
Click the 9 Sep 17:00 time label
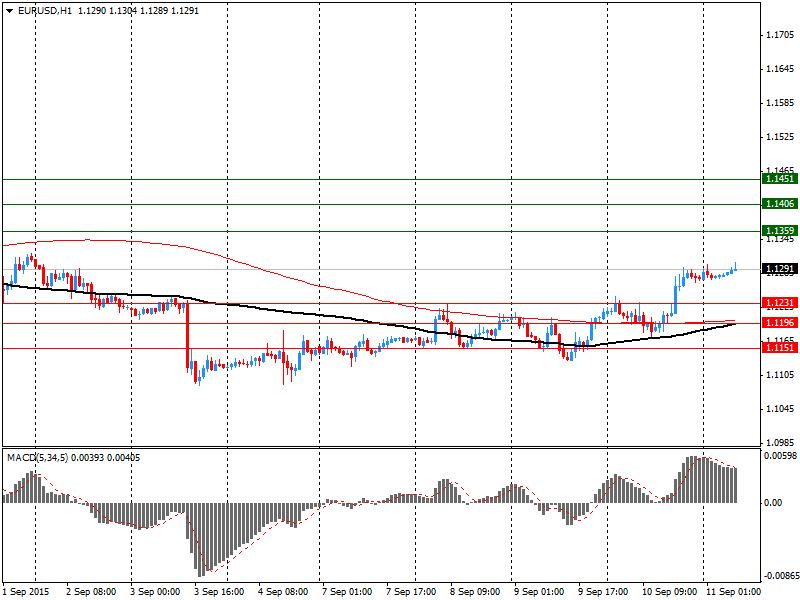click(x=603, y=592)
